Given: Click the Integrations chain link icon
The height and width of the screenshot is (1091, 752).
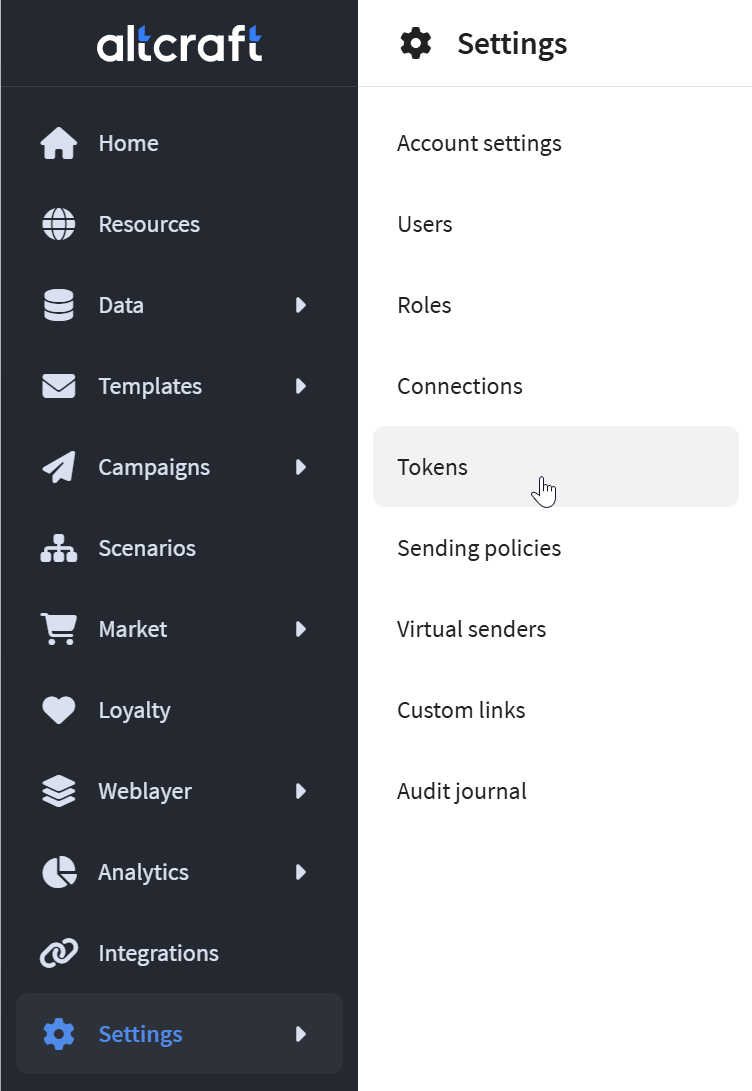Looking at the screenshot, I should coord(58,953).
